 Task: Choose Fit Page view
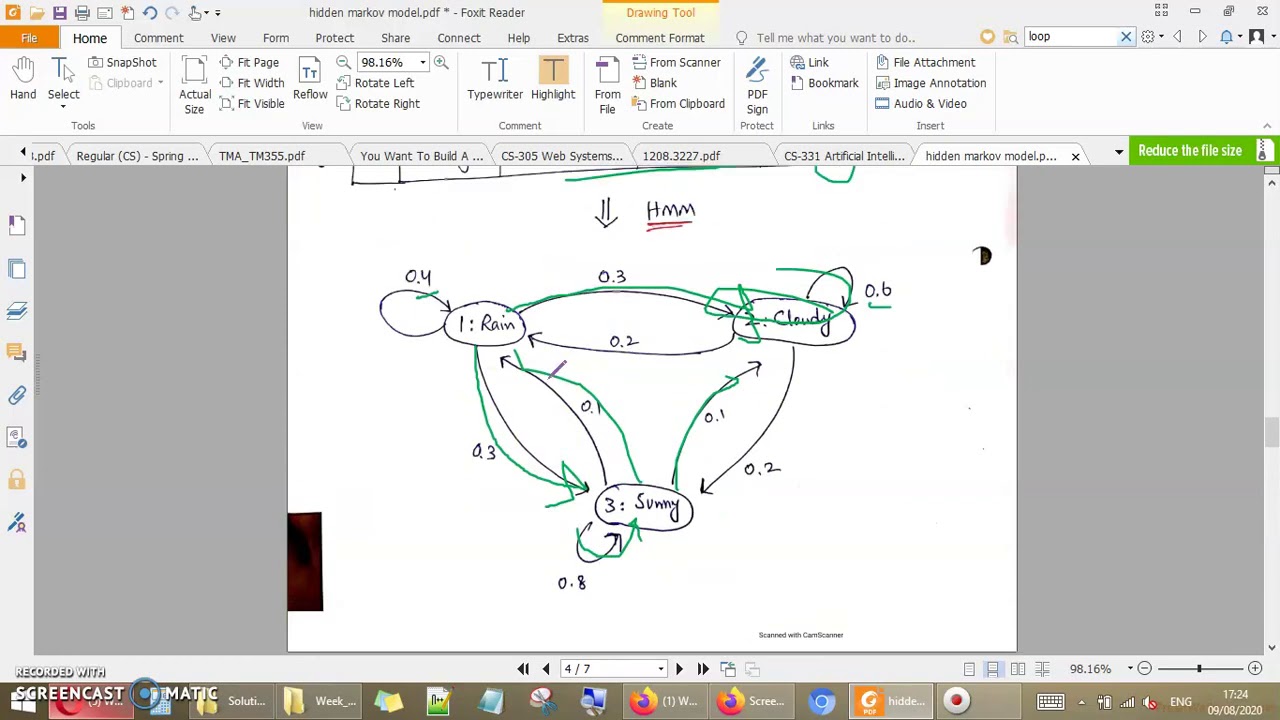pos(249,62)
